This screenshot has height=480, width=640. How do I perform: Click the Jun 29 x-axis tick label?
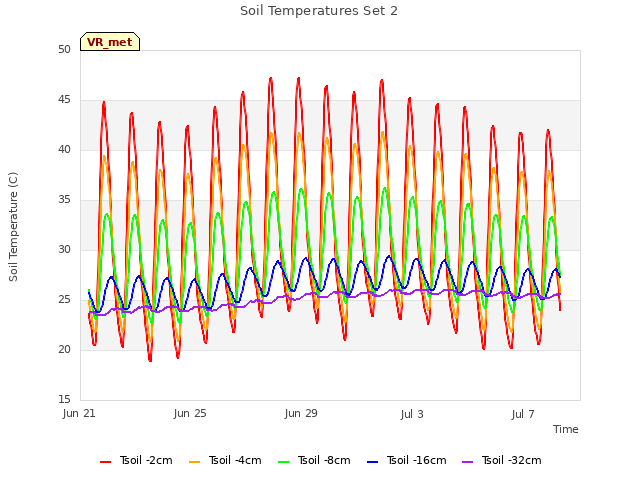(x=301, y=413)
